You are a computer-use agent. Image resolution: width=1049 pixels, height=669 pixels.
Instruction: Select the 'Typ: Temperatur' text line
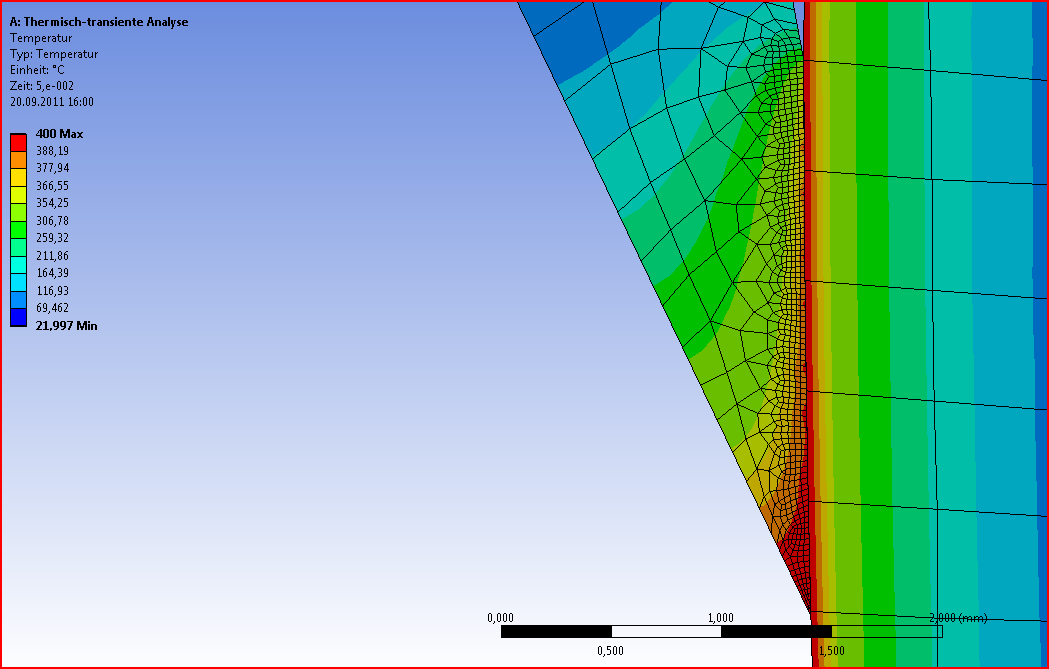pyautogui.click(x=54, y=54)
